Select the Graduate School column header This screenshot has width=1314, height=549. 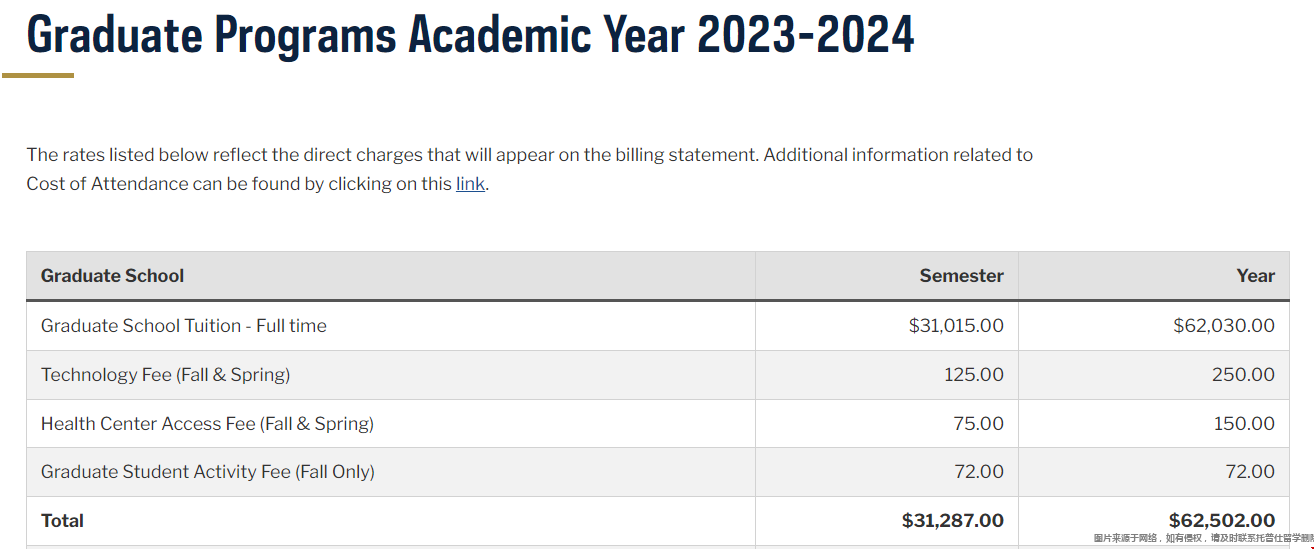coord(112,276)
